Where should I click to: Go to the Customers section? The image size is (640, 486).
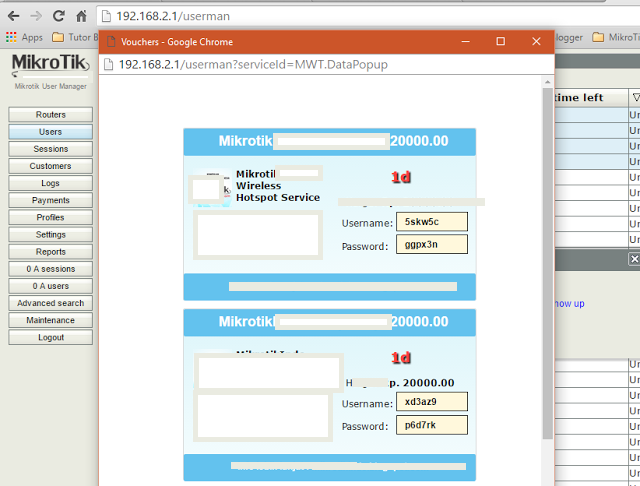tap(50, 166)
